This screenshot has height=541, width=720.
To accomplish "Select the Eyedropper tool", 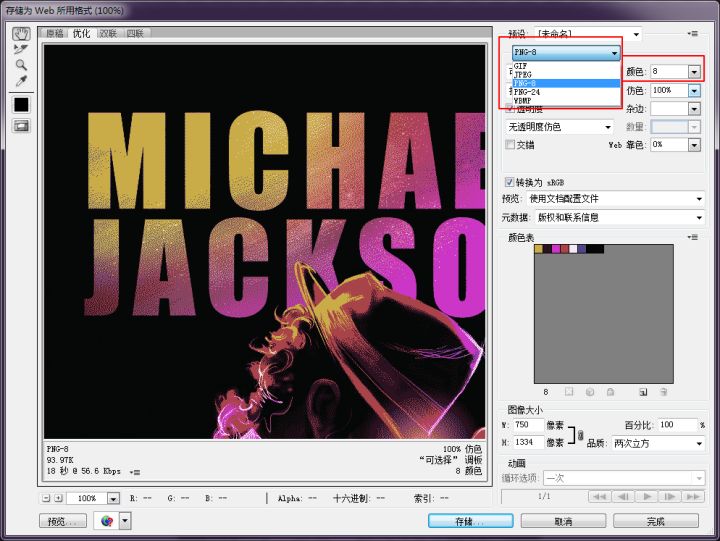I will pyautogui.click(x=21, y=81).
